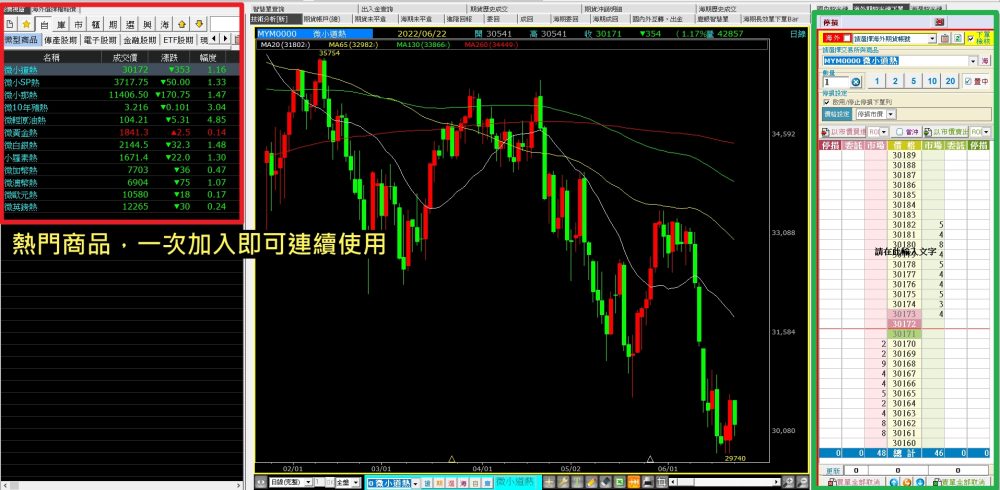Click the new document icon in watchlist toolbar
Screen dimensions: 1000x490
9,22
